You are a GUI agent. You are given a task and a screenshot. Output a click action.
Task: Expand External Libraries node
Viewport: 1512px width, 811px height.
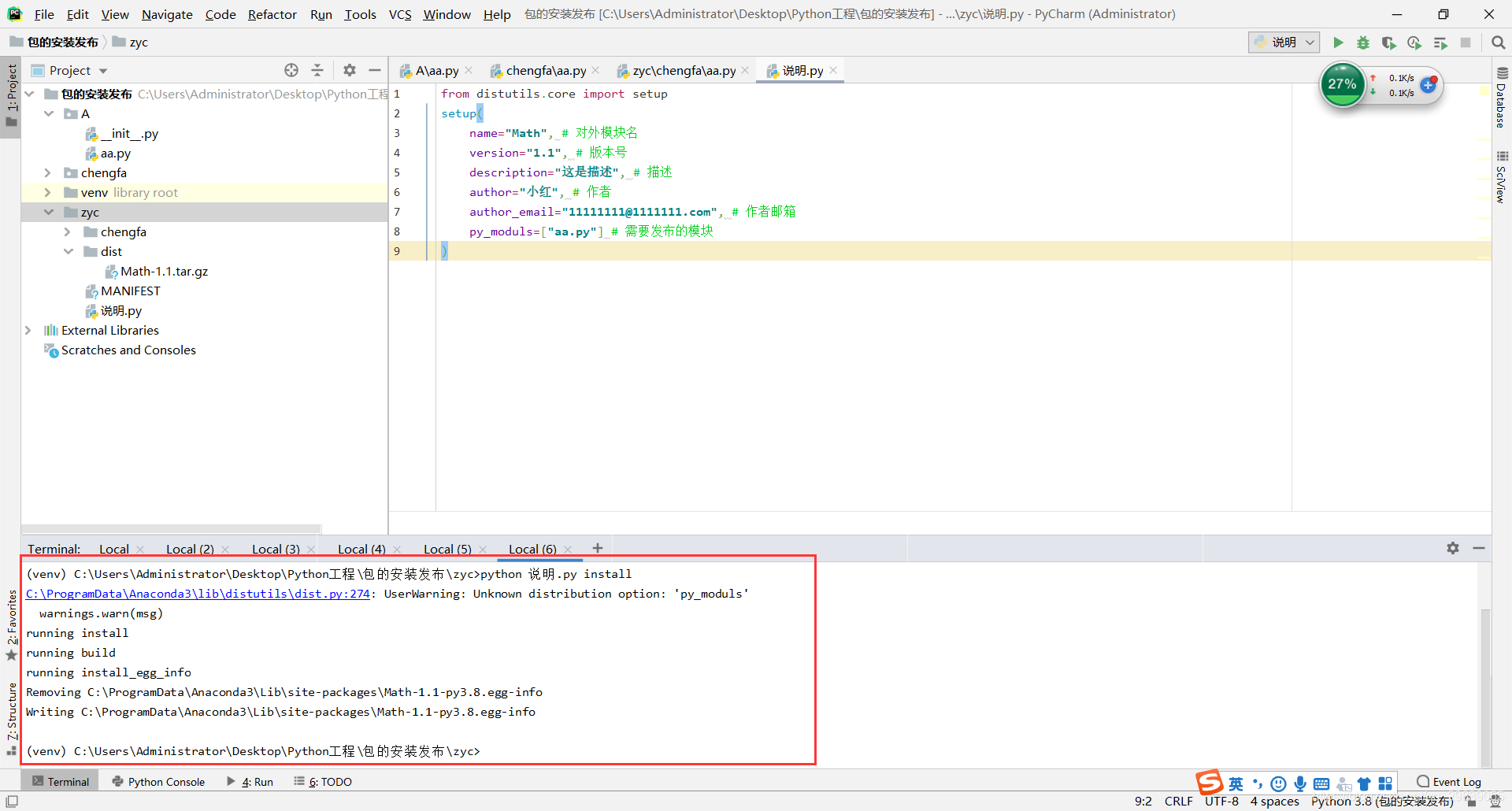tap(29, 330)
